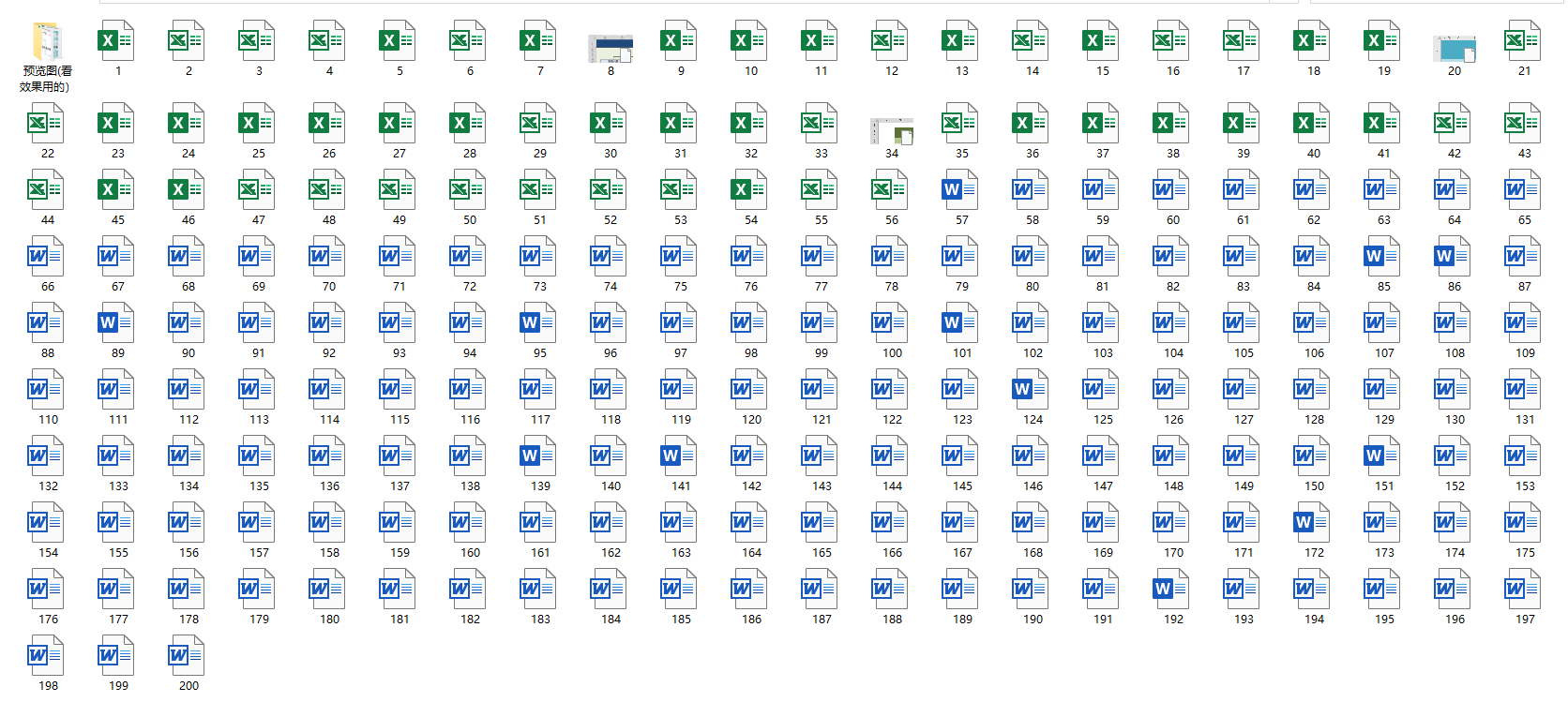Click image thumbnail file 34
The width and height of the screenshot is (1568, 702).
click(892, 131)
